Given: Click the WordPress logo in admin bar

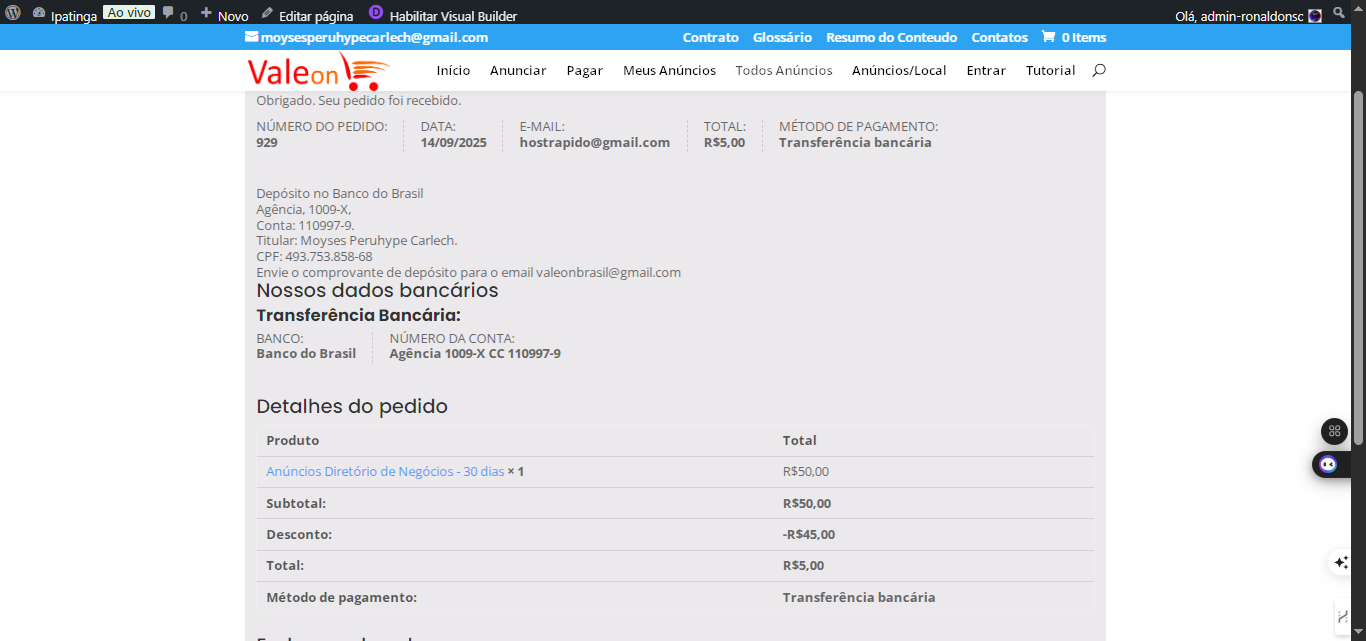Looking at the screenshot, I should coord(13,13).
